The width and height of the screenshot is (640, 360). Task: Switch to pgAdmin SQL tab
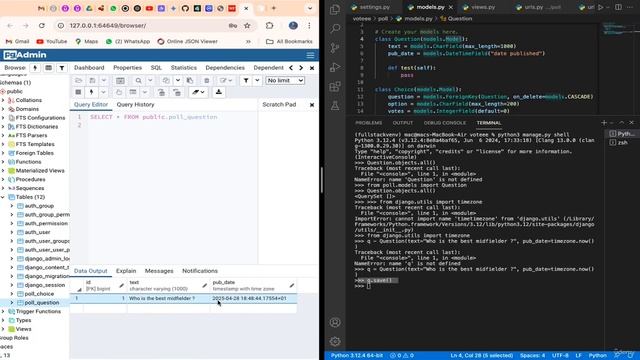(x=156, y=68)
